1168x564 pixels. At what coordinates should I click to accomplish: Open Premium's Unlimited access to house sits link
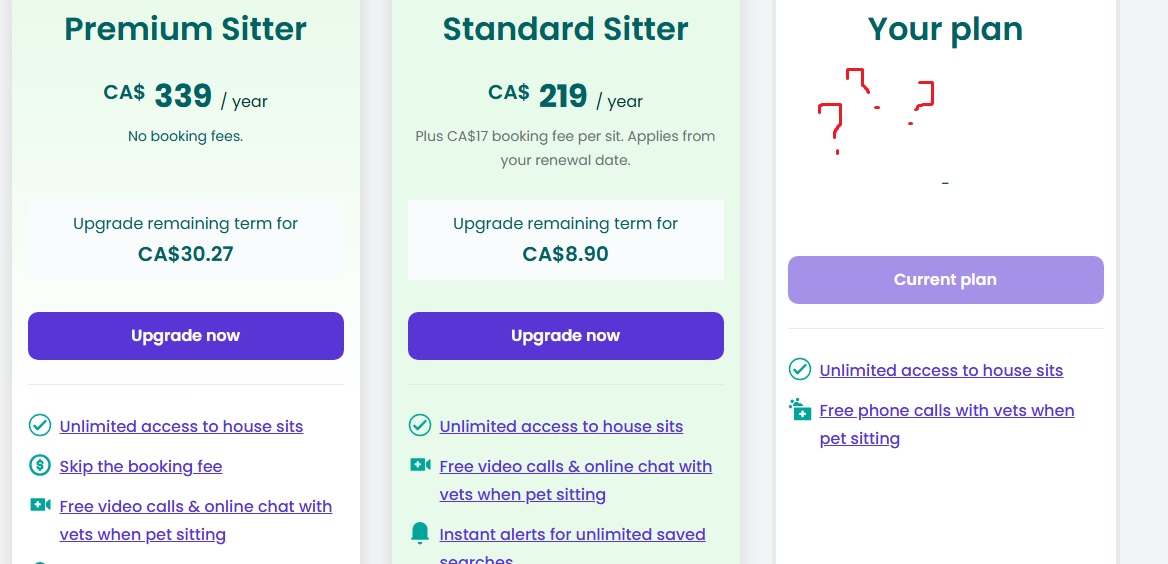coord(181,426)
